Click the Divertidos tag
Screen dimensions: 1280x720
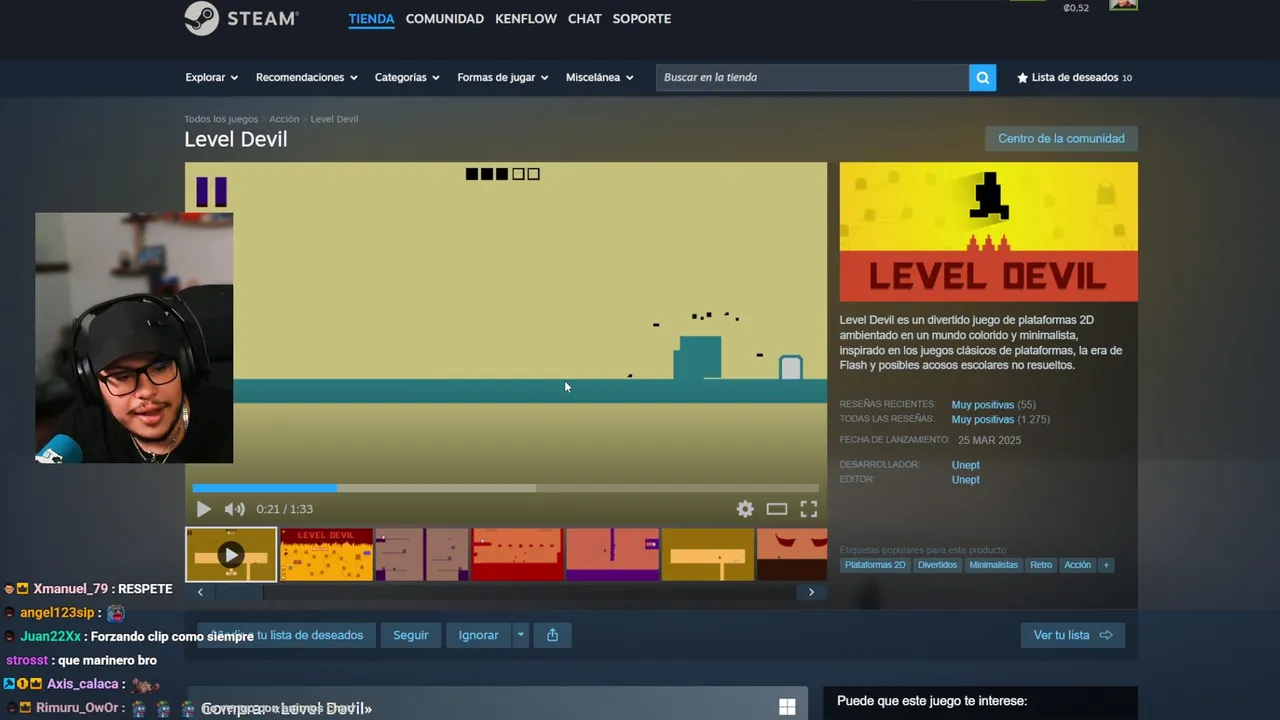tap(937, 565)
